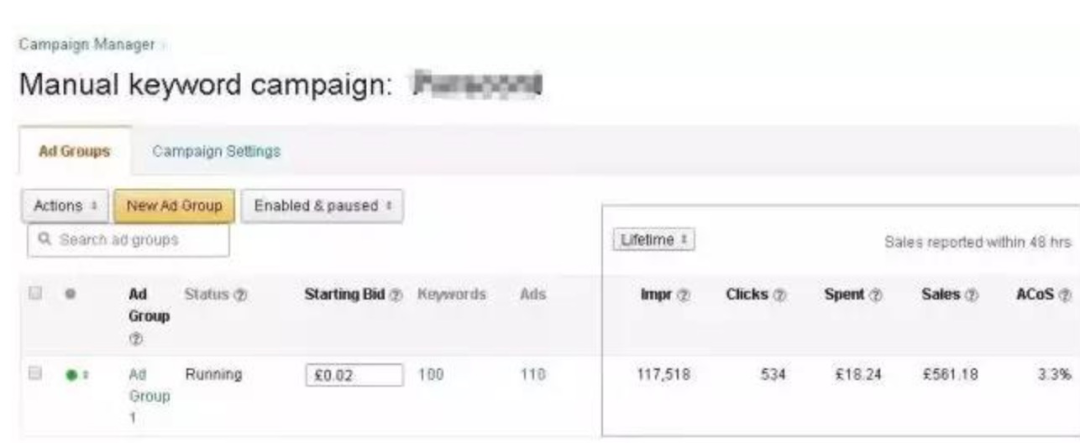Screen dimensions: 1080x443
Task: Click the Starting Bid £0.02 input
Action: coord(354,376)
